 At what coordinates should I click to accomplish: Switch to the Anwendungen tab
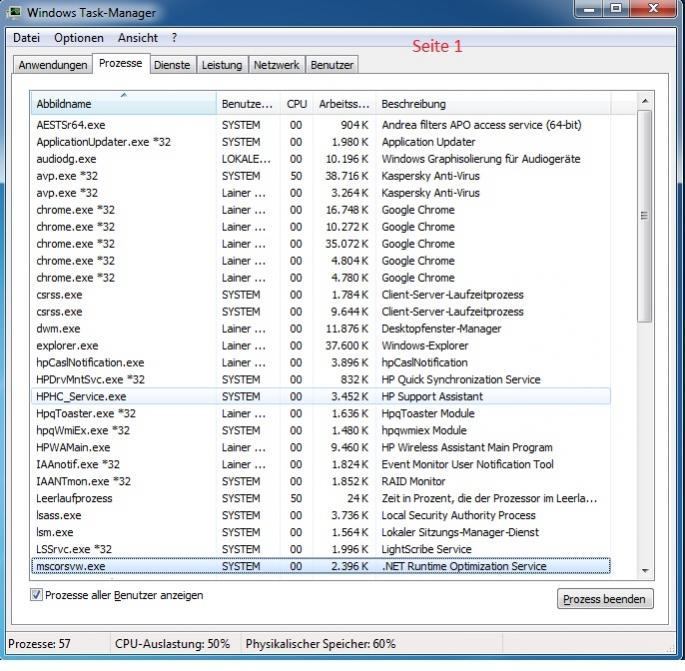pos(52,65)
